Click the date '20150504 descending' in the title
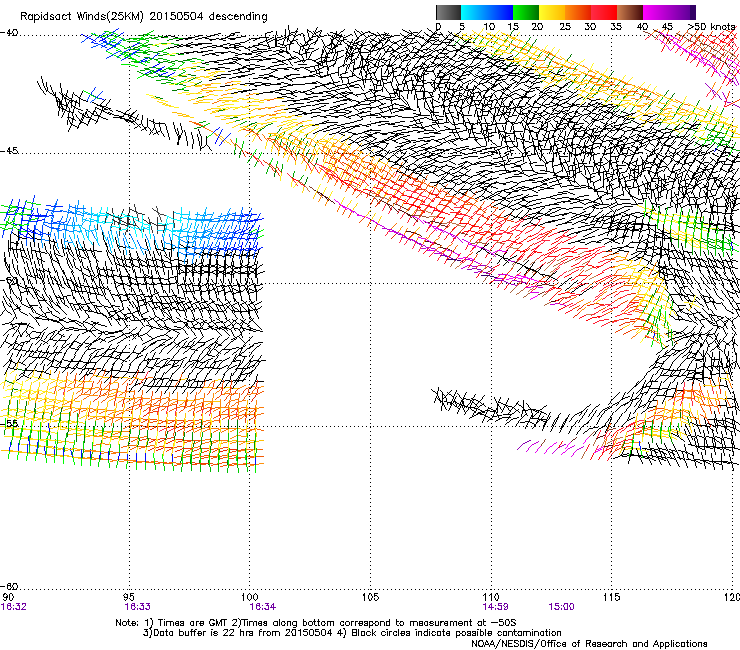This screenshot has height=650, width=740. tap(208, 17)
